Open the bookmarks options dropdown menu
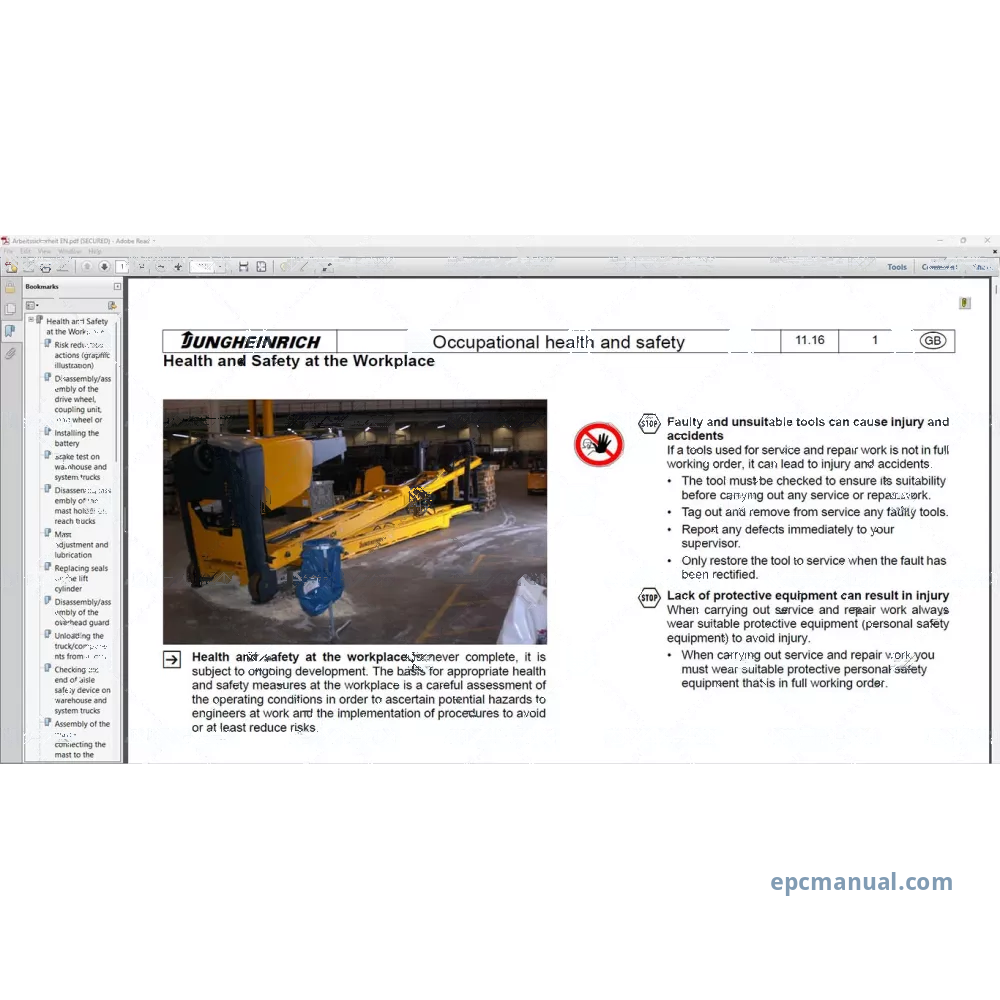This screenshot has width=1000, height=1000. click(32, 306)
